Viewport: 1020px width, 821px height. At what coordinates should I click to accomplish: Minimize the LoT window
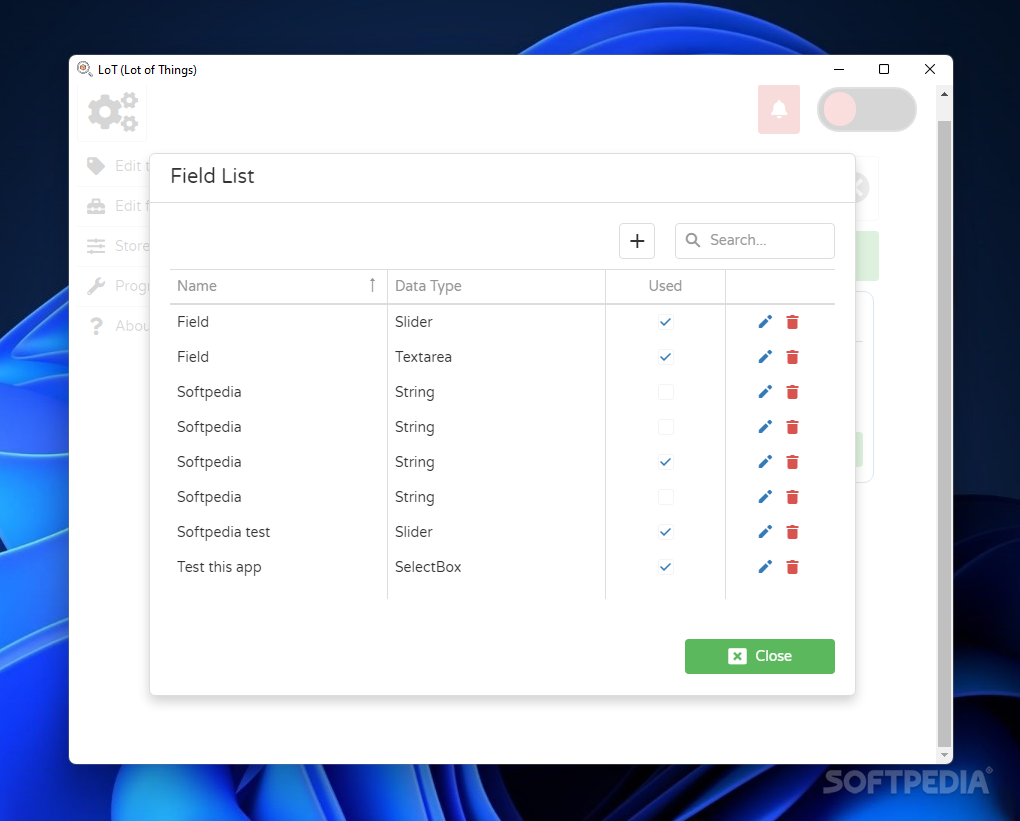click(x=839, y=69)
